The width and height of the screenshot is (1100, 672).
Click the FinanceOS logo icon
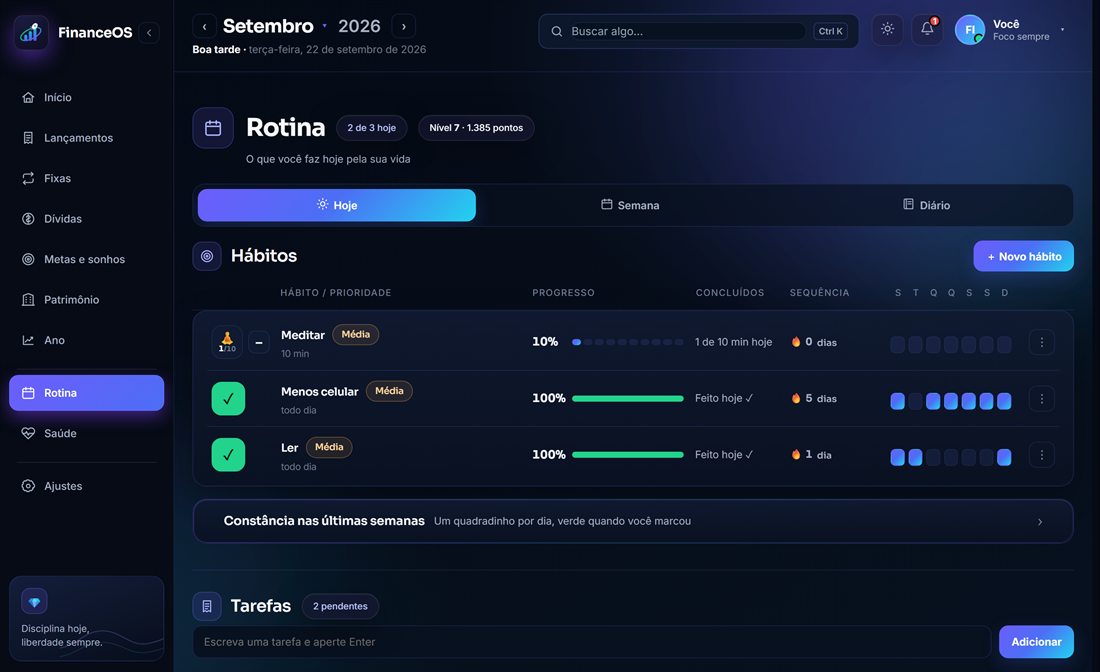[31, 32]
